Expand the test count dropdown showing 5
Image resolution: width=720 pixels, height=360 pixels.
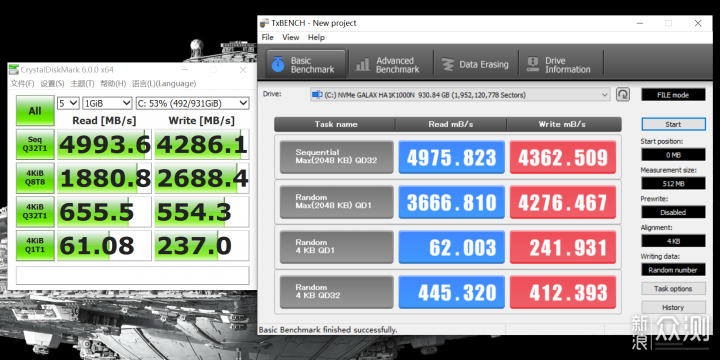click(x=68, y=103)
